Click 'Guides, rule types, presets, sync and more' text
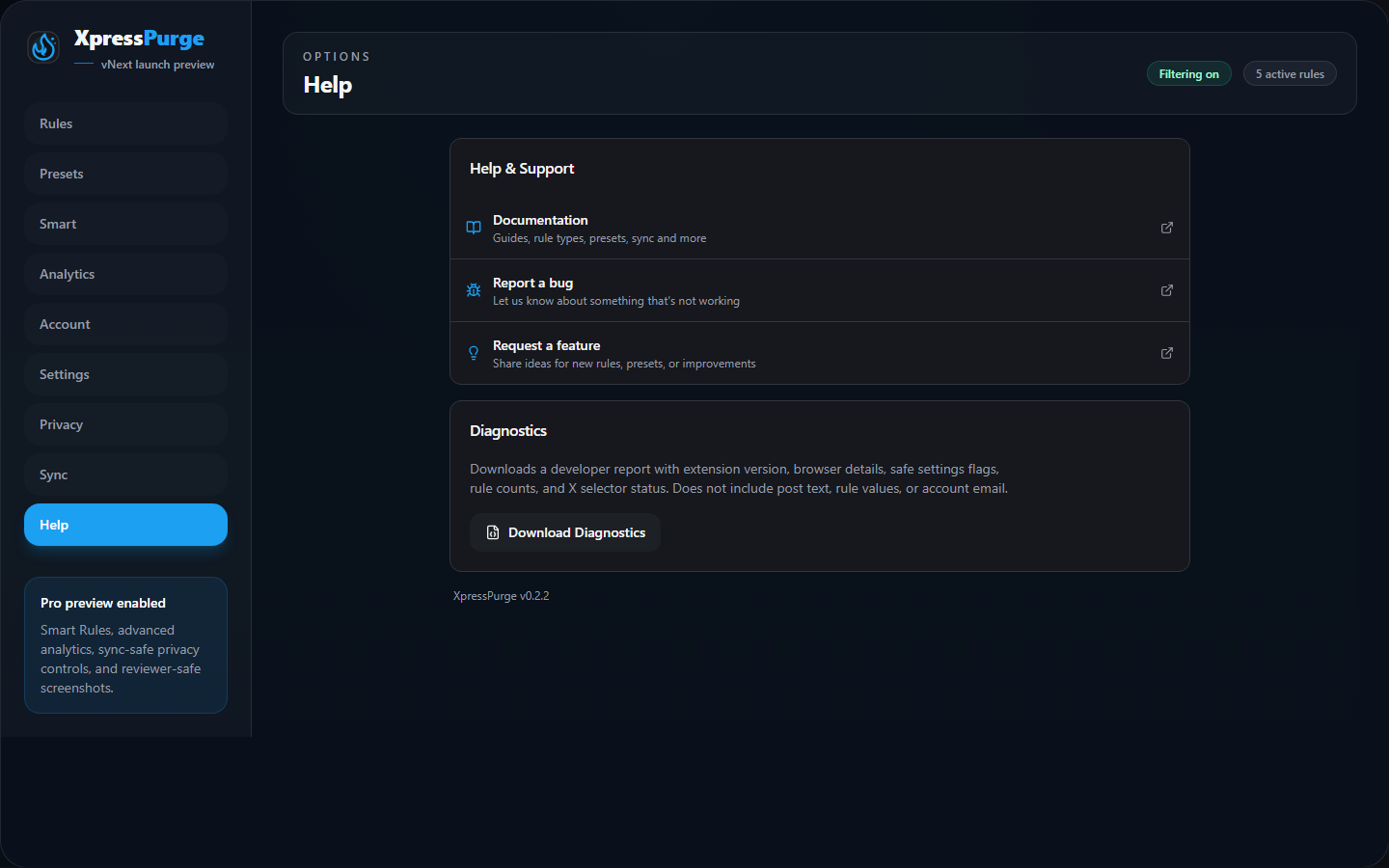 pos(599,238)
